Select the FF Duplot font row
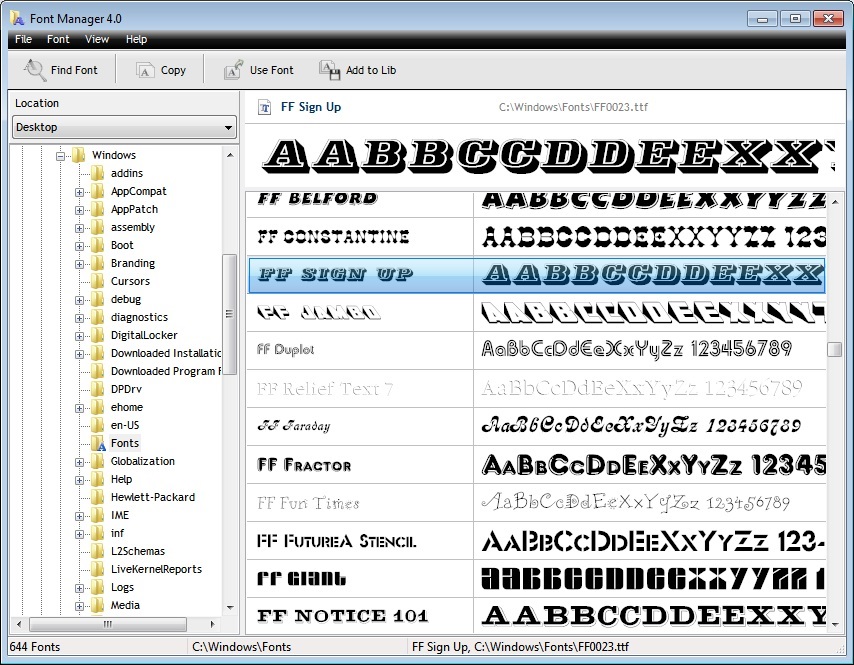The height and width of the screenshot is (665, 854). tap(536, 351)
